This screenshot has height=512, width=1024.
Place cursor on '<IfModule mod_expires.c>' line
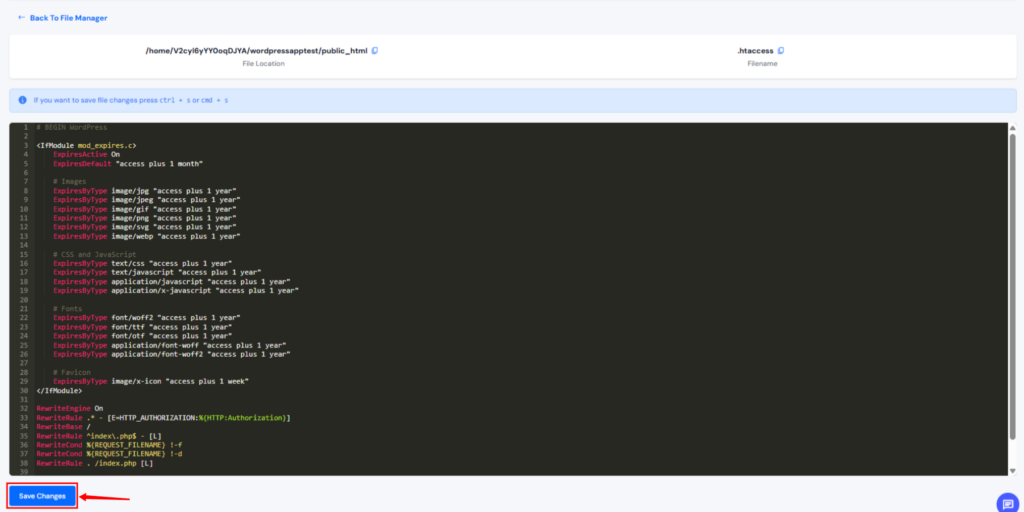[x=86, y=146]
